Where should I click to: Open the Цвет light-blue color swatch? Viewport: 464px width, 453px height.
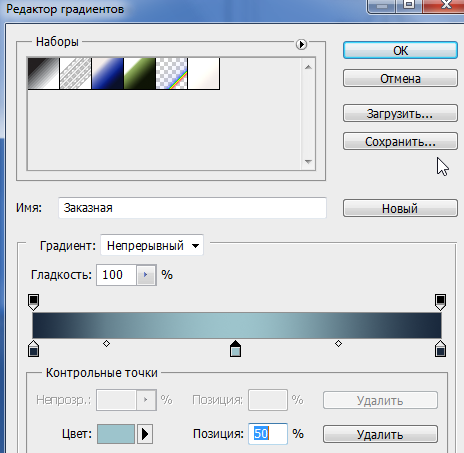coord(116,434)
